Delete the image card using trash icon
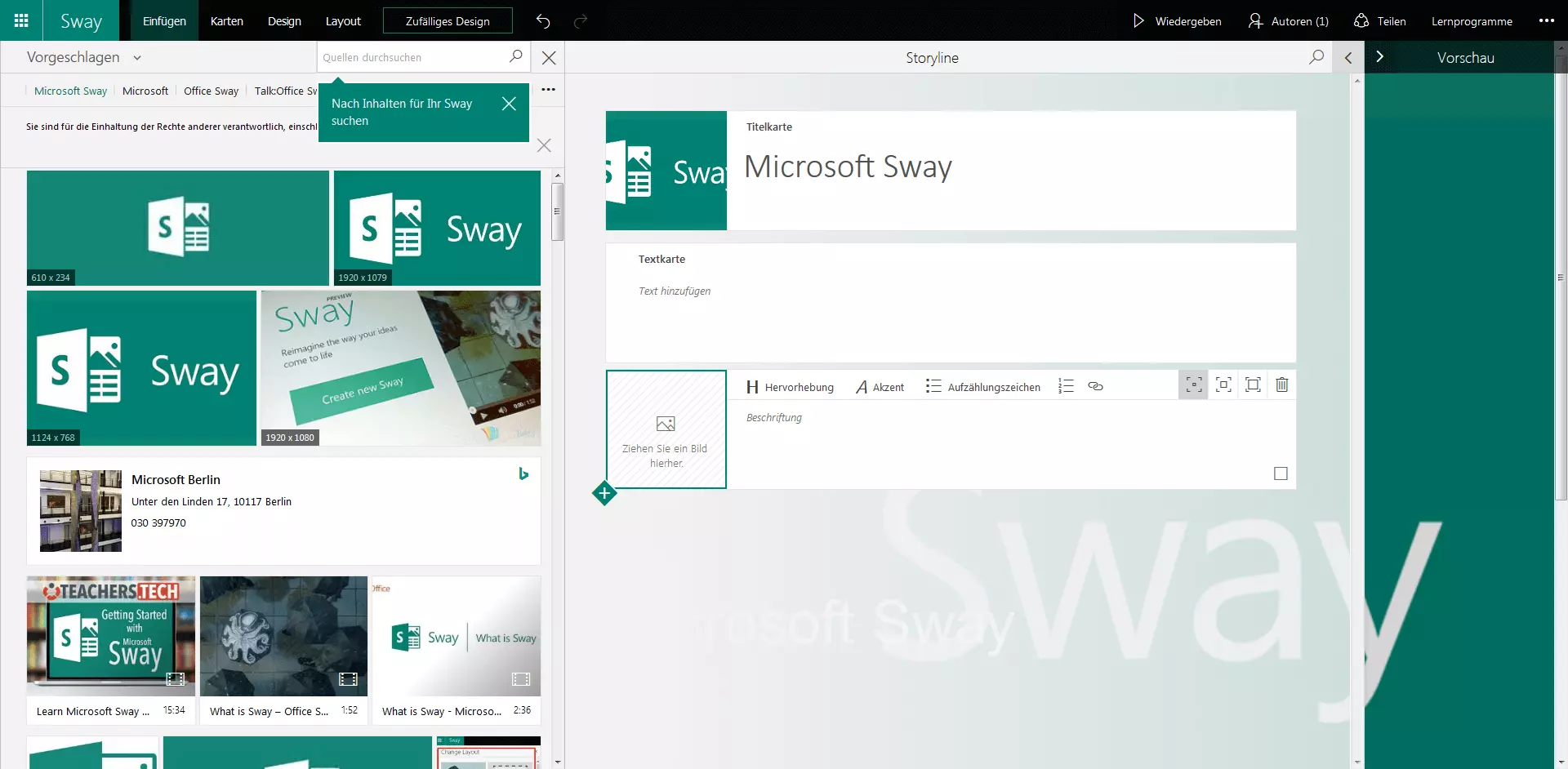Image resolution: width=1568 pixels, height=769 pixels. [1281, 384]
